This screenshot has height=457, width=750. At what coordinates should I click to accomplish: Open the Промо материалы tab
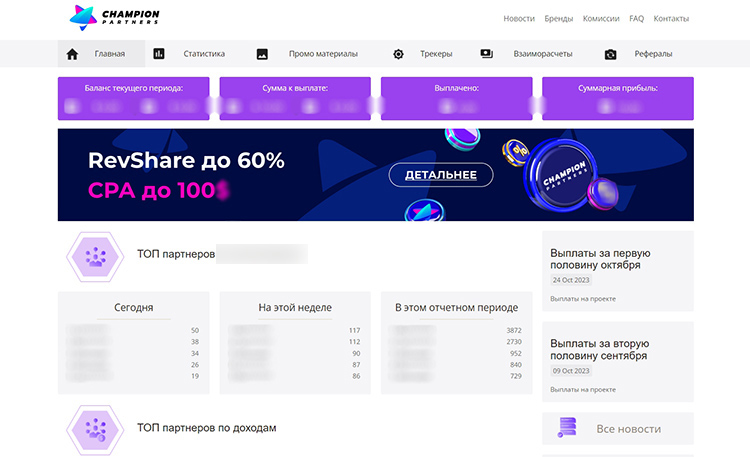pyautogui.click(x=323, y=54)
